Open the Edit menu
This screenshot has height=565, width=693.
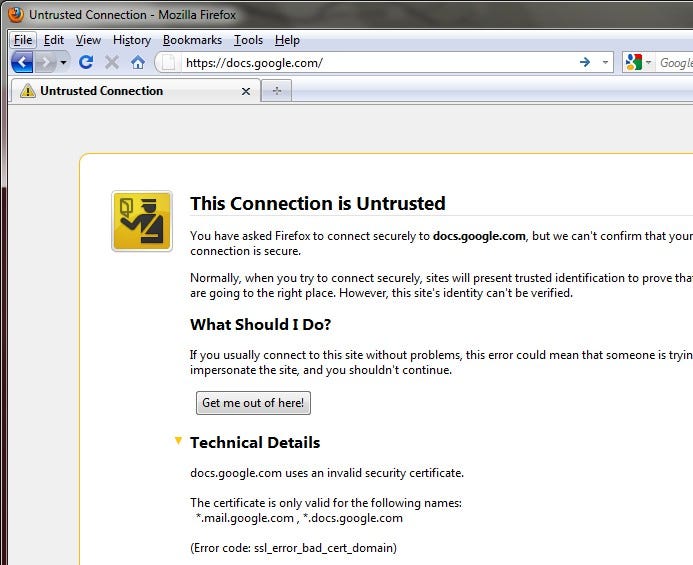[53, 40]
